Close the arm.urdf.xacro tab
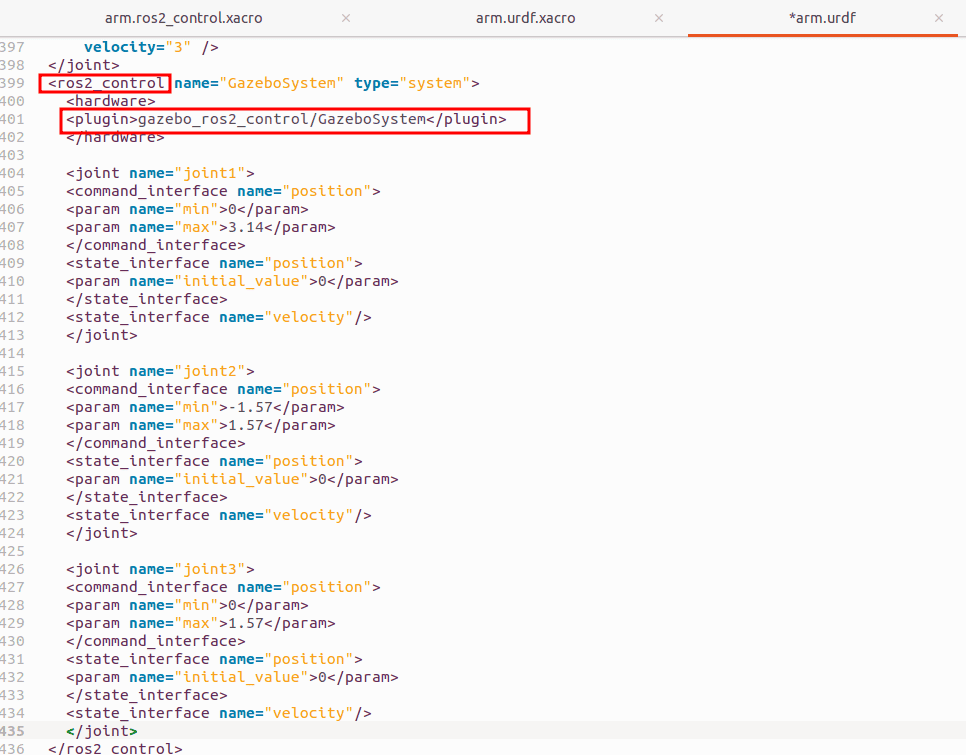Image resolution: width=966 pixels, height=755 pixels. click(658, 18)
